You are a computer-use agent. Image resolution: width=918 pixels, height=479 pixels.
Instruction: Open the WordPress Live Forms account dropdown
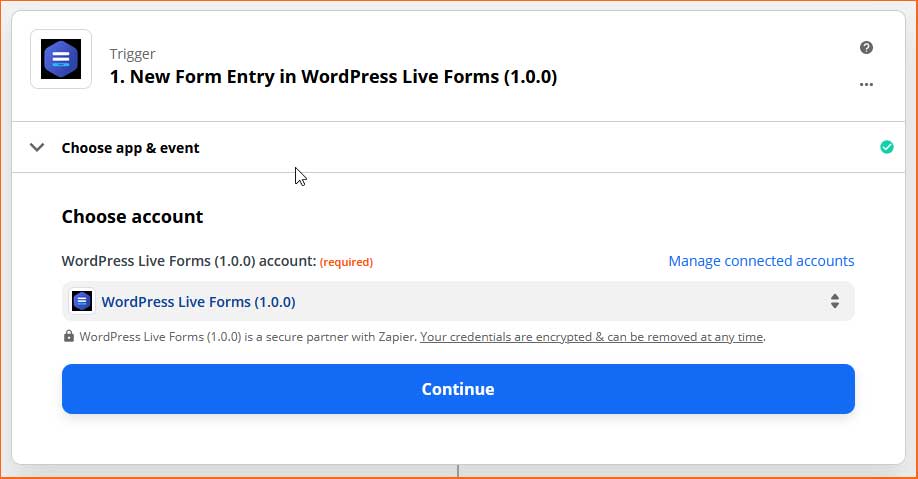458,302
